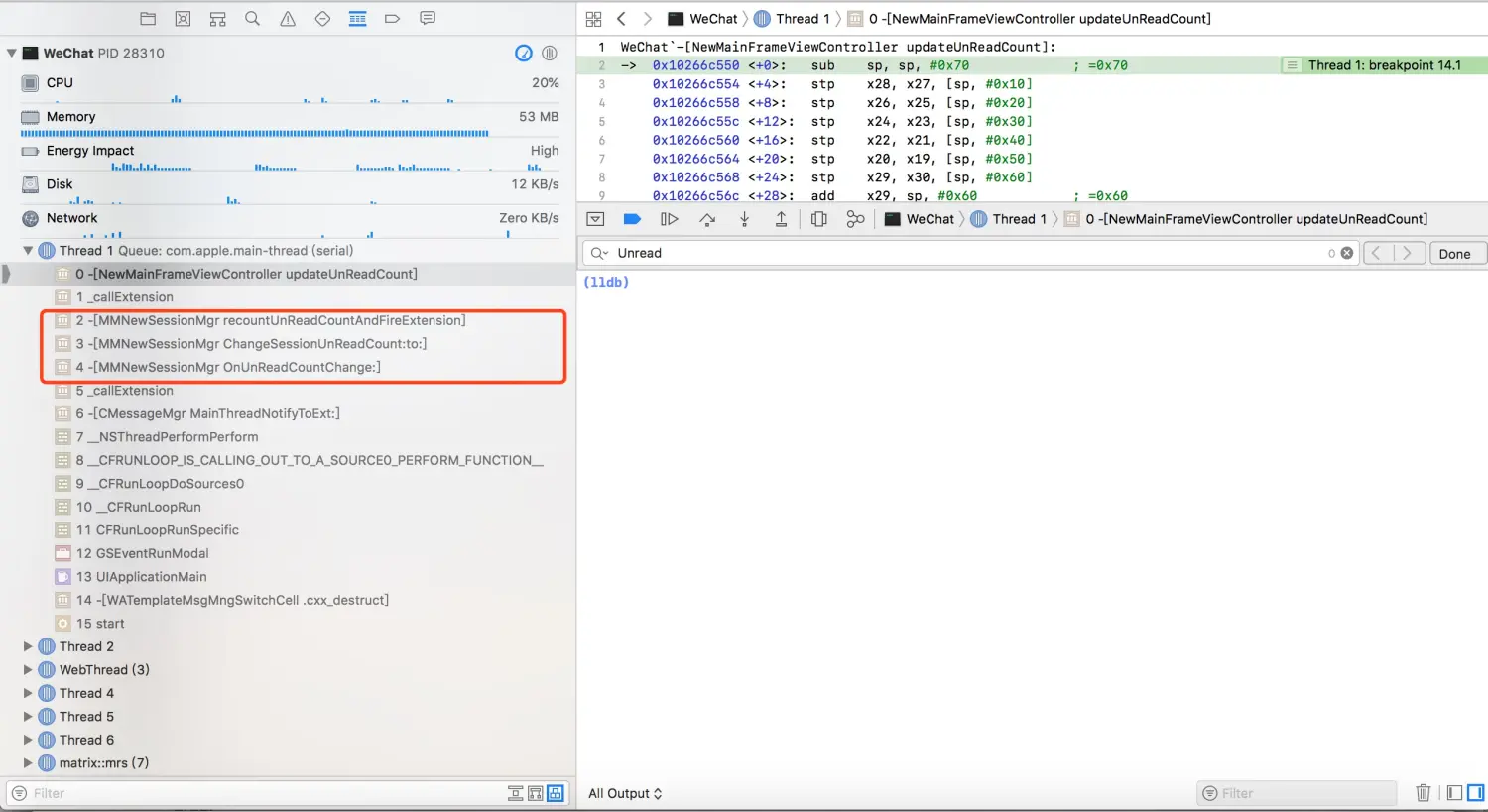Open Debug Memory Graph
This screenshot has width=1488, height=812.
[x=855, y=219]
